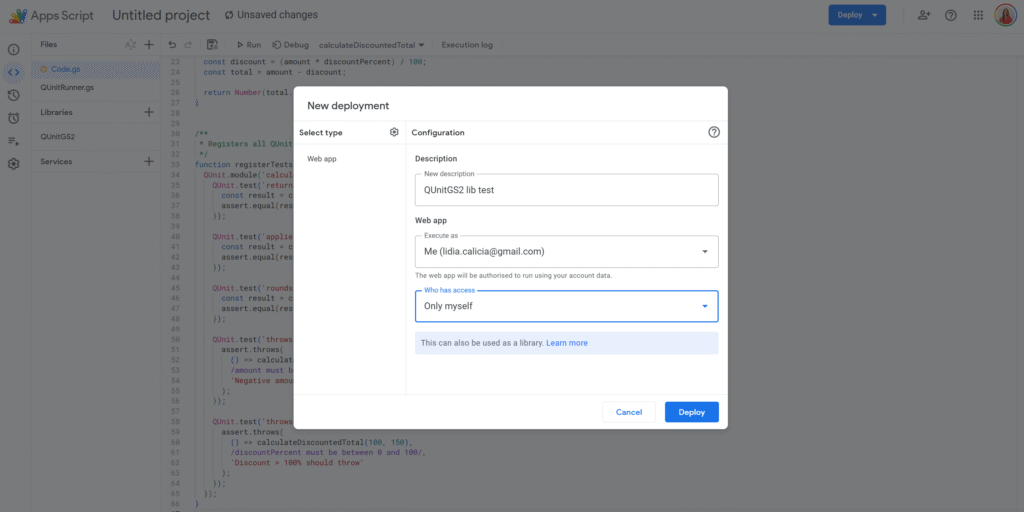This screenshot has height=512, width=1024.
Task: Click the Configuration help question mark icon
Action: [x=714, y=132]
